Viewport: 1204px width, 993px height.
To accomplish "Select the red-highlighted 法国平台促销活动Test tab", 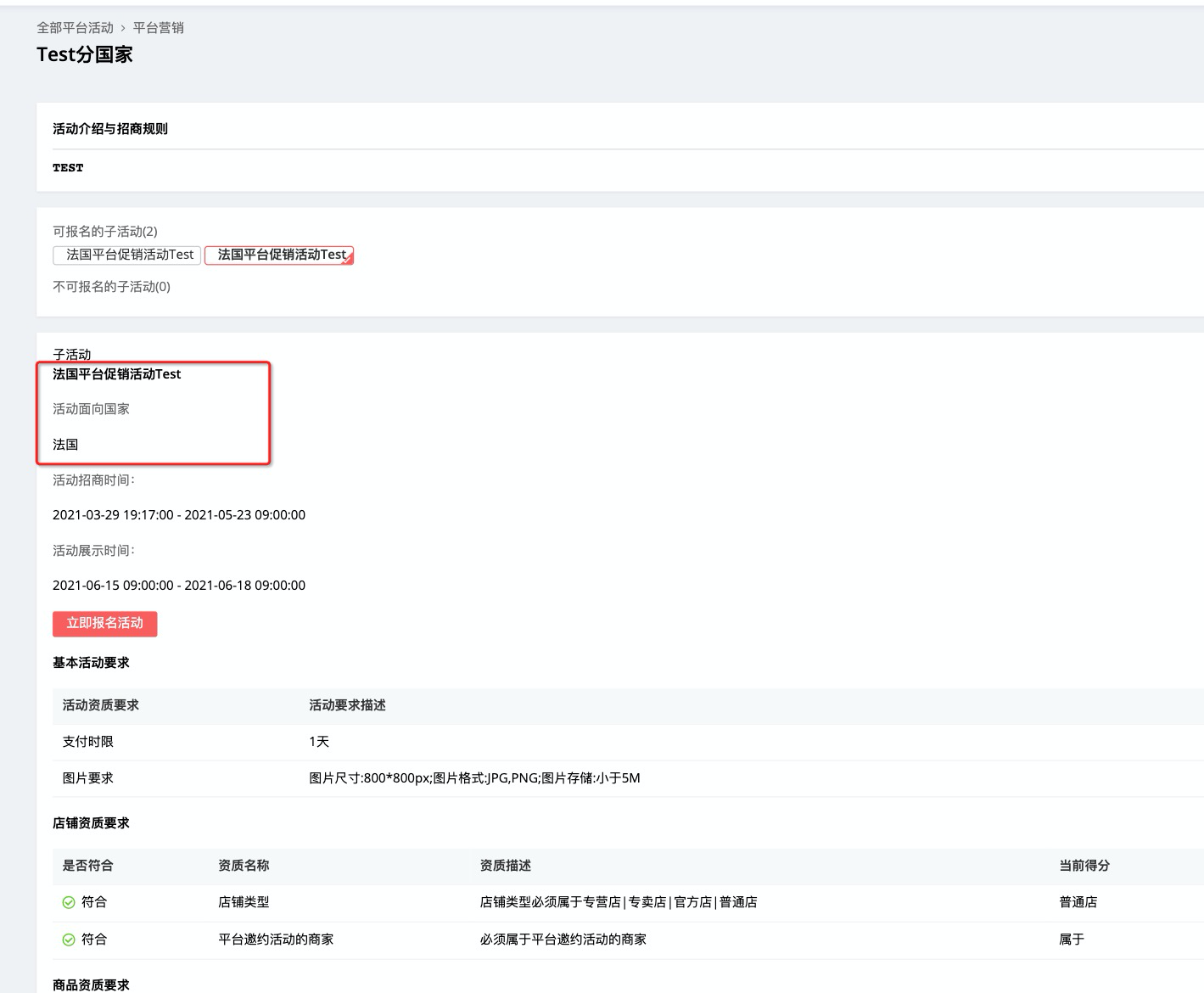I will [x=279, y=255].
